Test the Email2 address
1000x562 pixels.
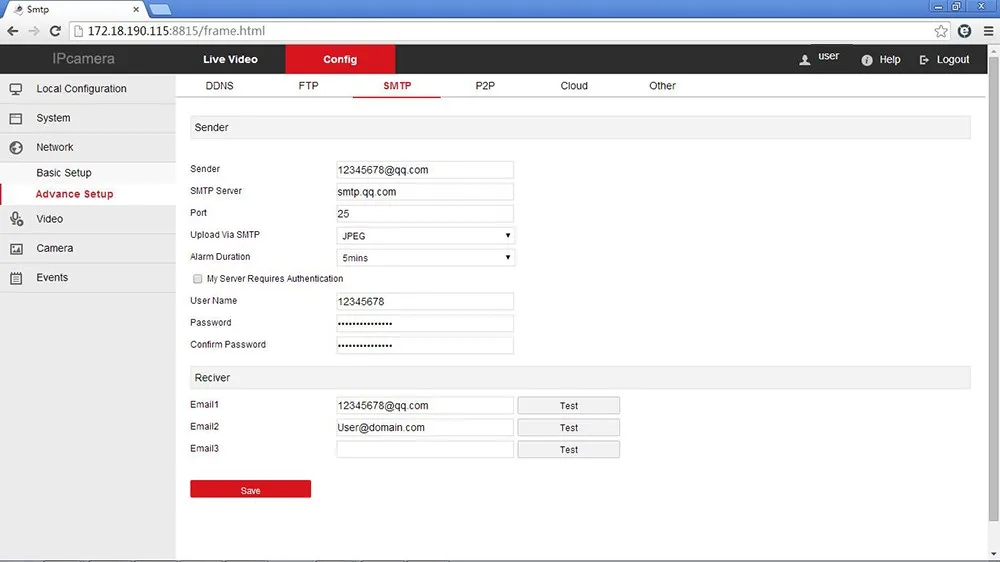[x=568, y=427]
